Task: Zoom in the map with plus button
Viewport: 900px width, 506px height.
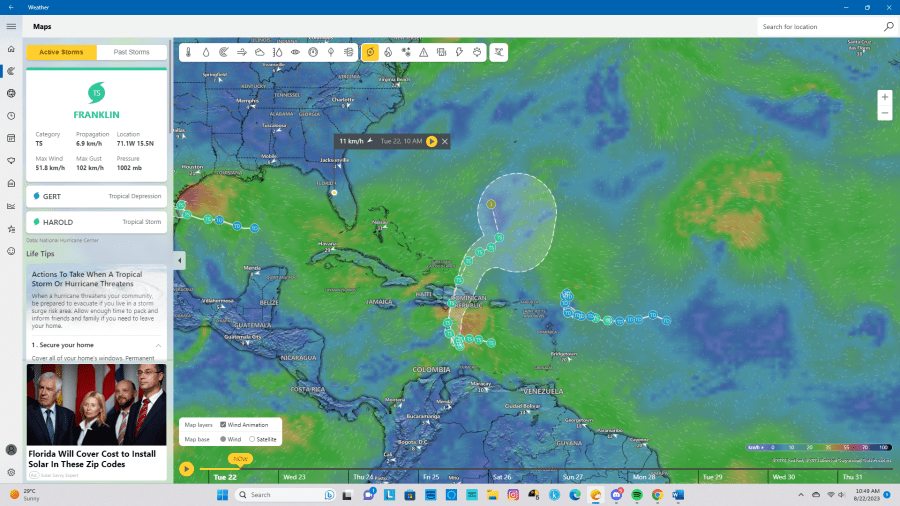Action: click(884, 97)
